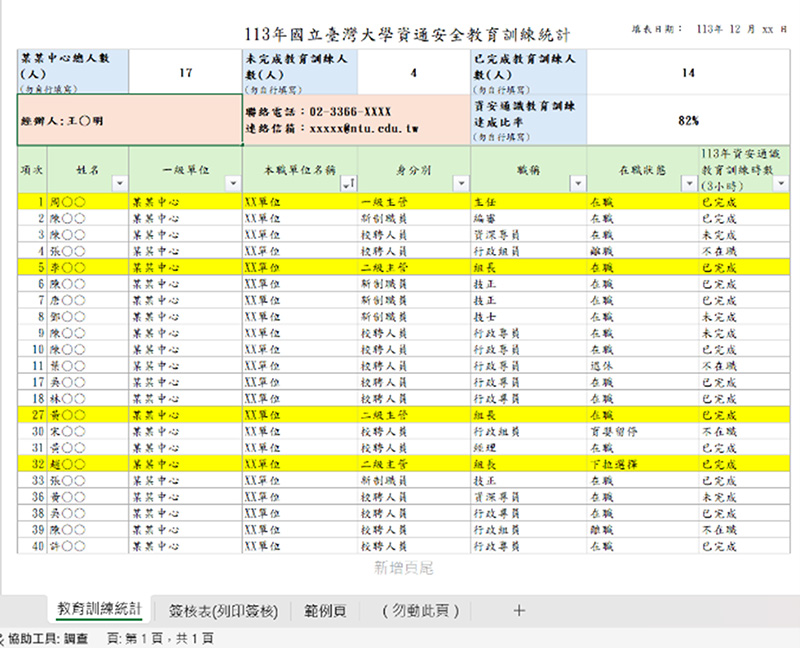800x648 pixels.
Task: Click the 新增頁尾 footer area
Action: click(x=404, y=568)
